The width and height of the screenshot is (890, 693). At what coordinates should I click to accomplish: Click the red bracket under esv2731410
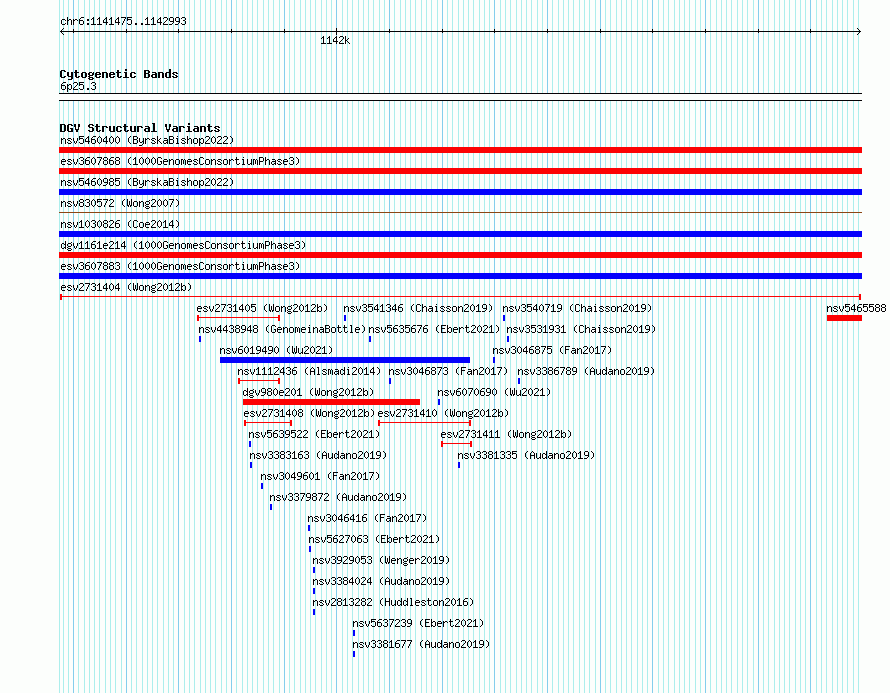[x=425, y=423]
